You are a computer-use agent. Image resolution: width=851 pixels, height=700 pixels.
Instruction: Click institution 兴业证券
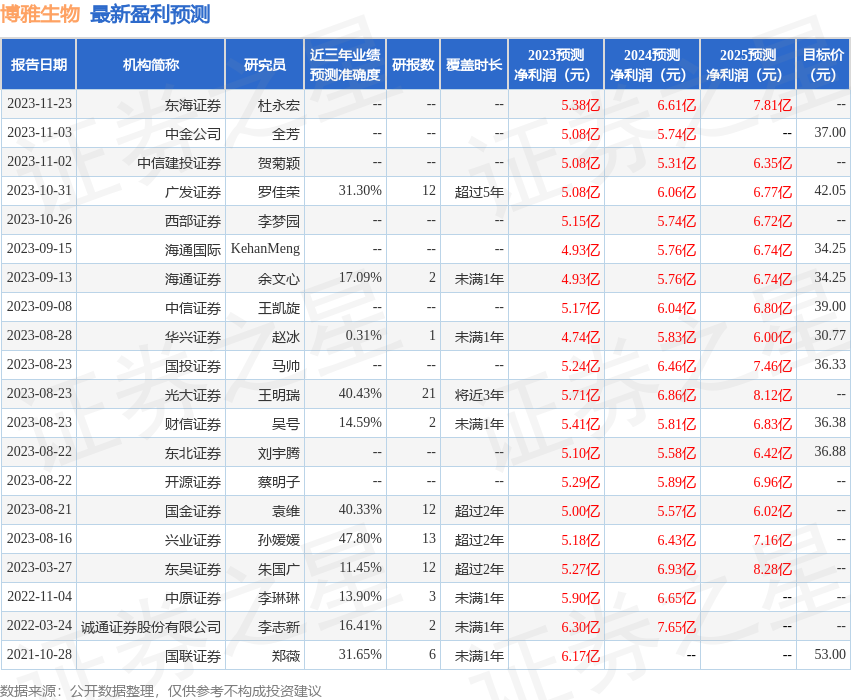click(193, 540)
